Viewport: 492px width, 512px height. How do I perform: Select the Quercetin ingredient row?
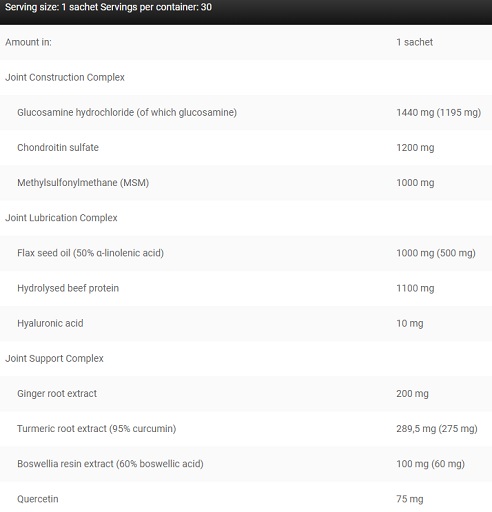246,497
